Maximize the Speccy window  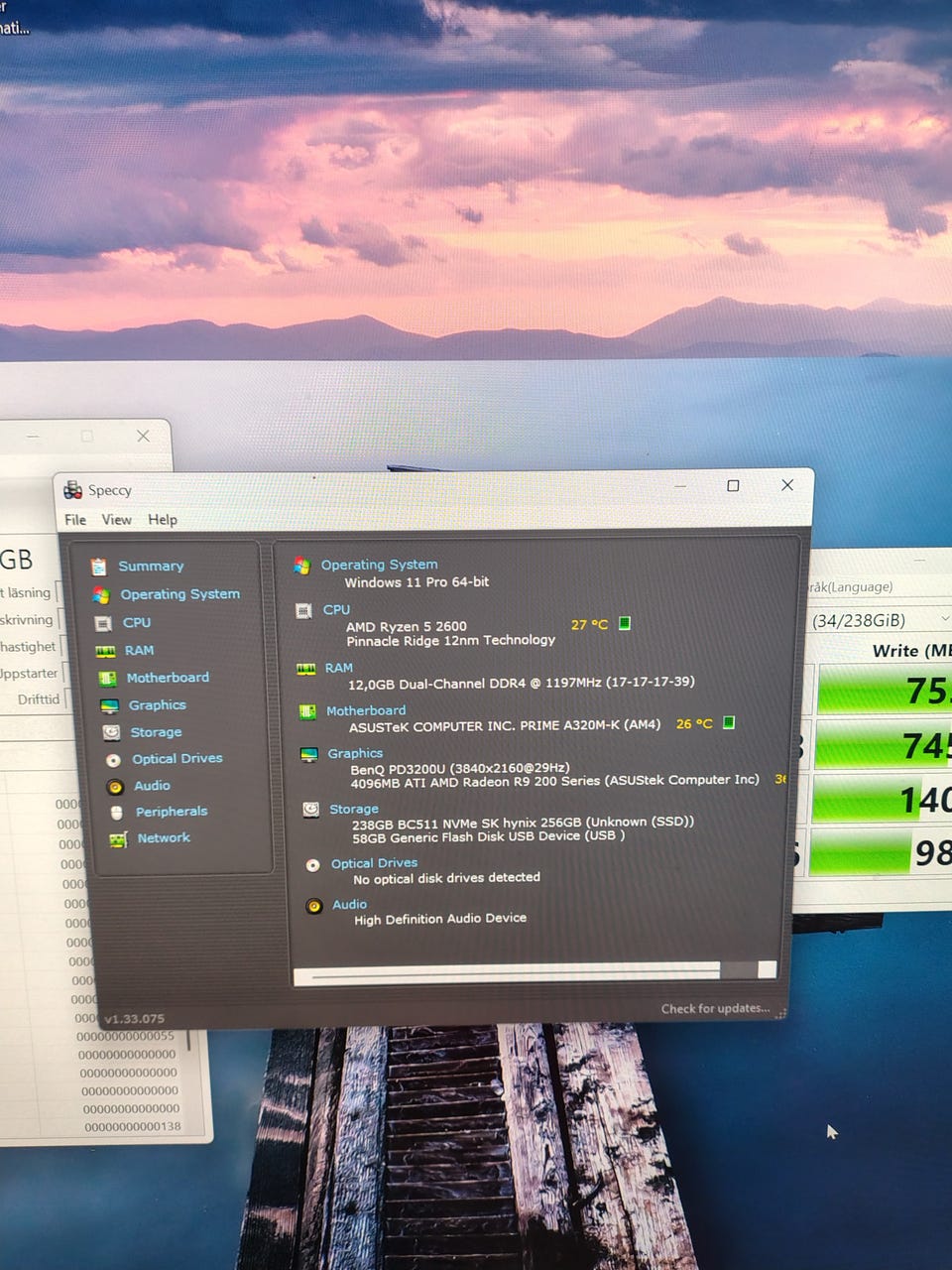pyautogui.click(x=733, y=486)
